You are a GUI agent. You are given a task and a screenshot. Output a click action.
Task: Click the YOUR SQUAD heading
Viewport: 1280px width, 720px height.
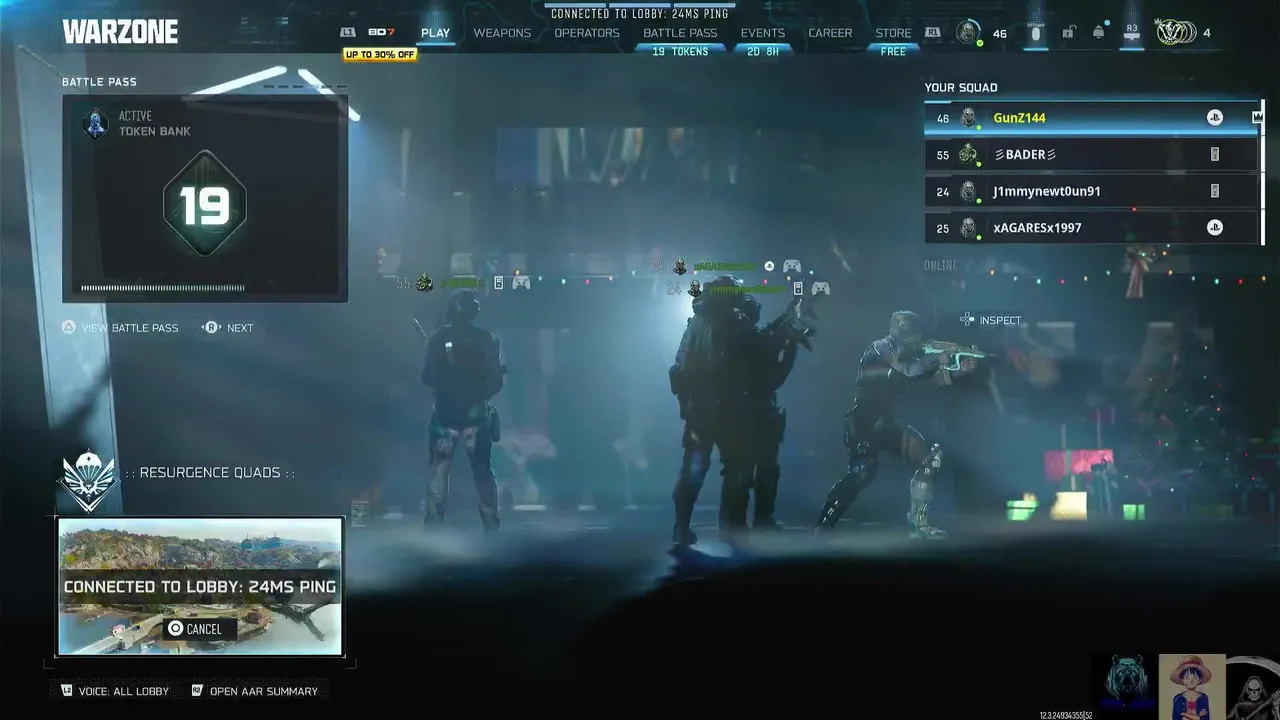pyautogui.click(x=961, y=87)
